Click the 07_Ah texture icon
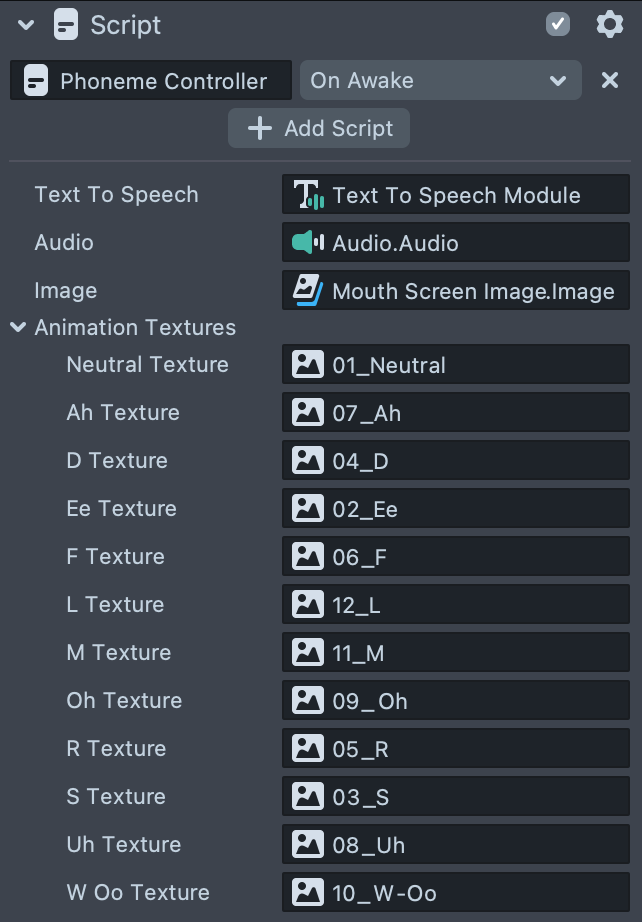Screen dimensions: 642x922 (x=308, y=412)
